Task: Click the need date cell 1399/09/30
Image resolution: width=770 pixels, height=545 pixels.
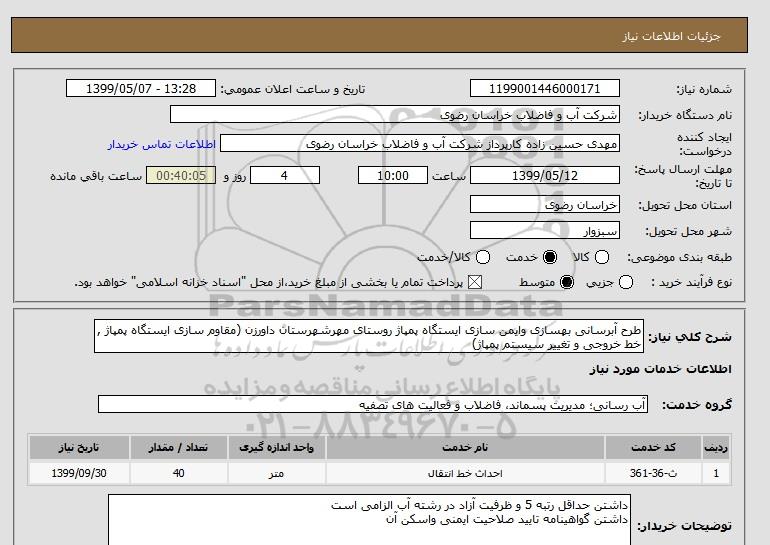Action: tap(79, 473)
